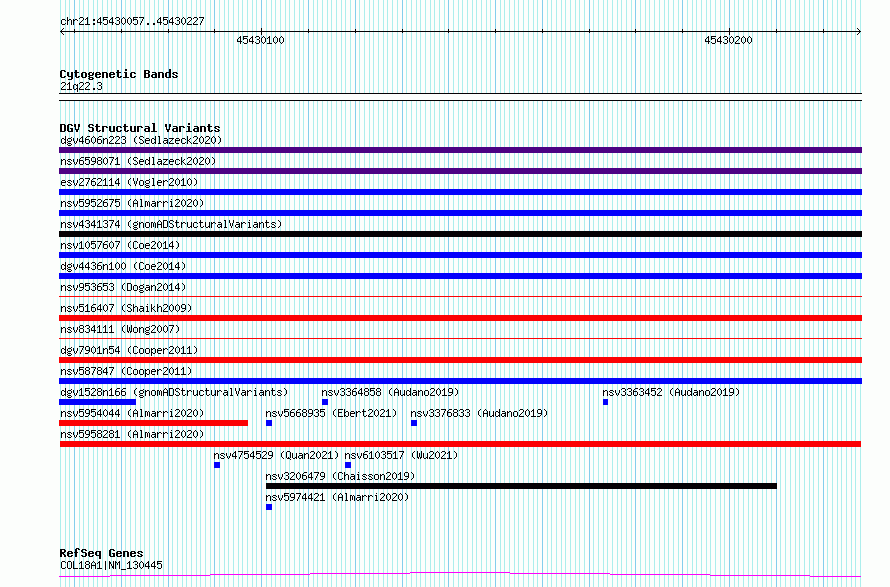Select the blue dgv4436n100 variant bar

(x=460, y=276)
